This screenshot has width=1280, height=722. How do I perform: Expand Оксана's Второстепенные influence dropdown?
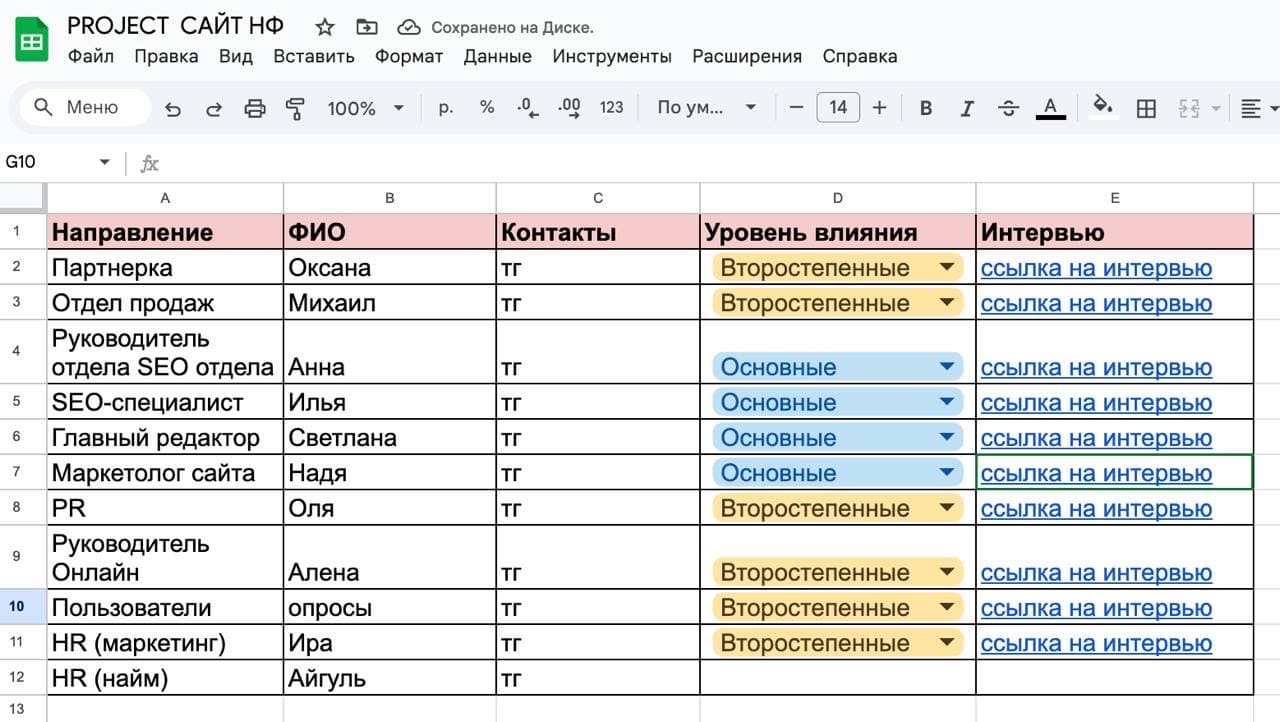(945, 268)
